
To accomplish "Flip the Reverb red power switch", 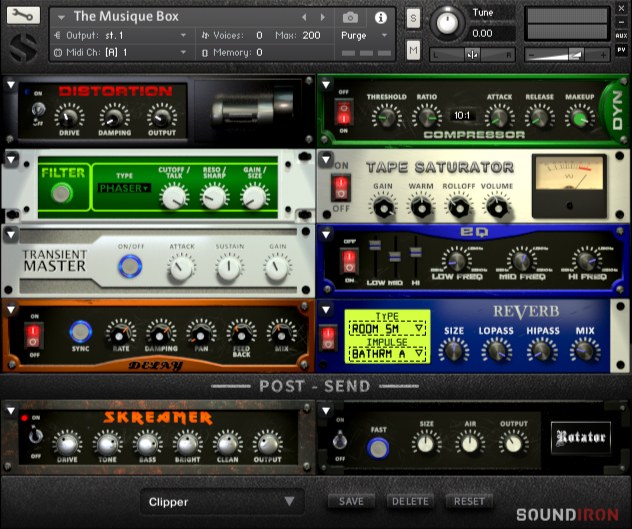I will click(328, 338).
